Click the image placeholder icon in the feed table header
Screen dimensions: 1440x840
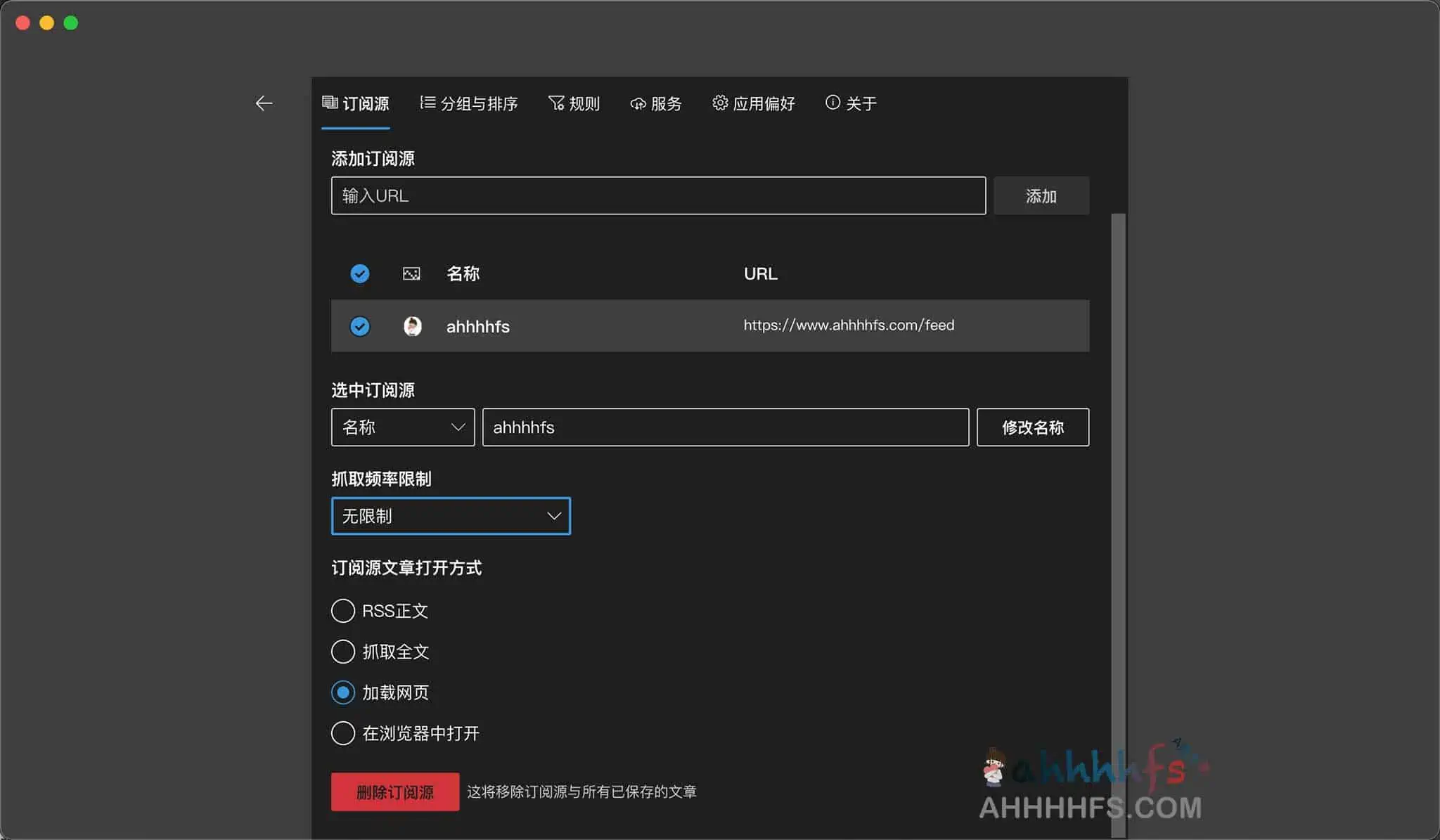tap(411, 273)
